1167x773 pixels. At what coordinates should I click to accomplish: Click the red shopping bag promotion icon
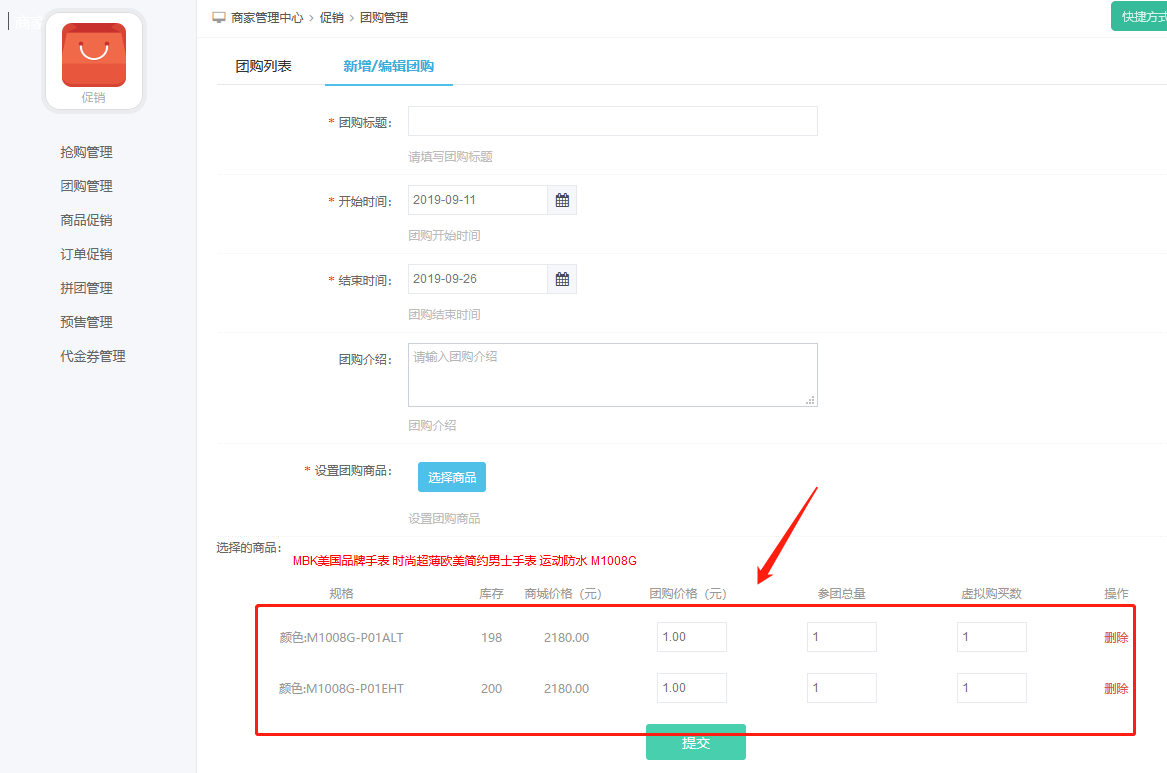click(x=94, y=55)
